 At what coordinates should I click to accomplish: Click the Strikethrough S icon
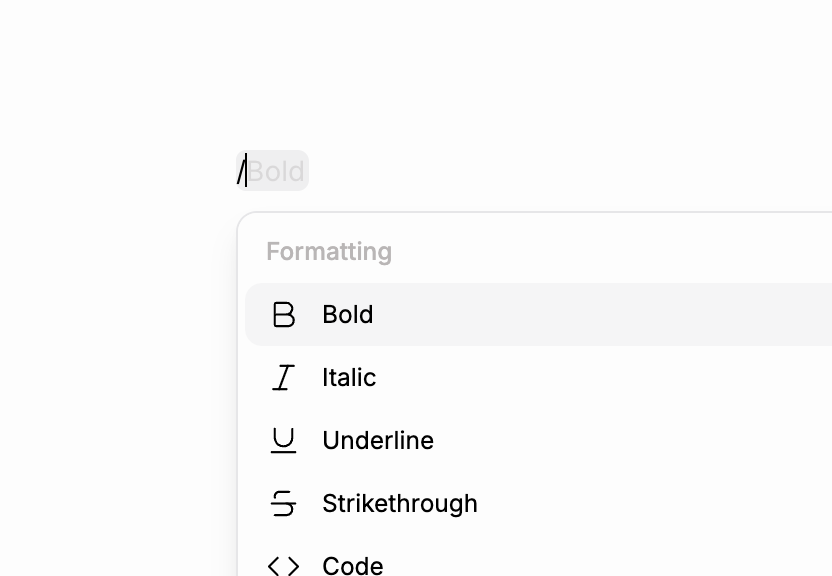pos(284,504)
